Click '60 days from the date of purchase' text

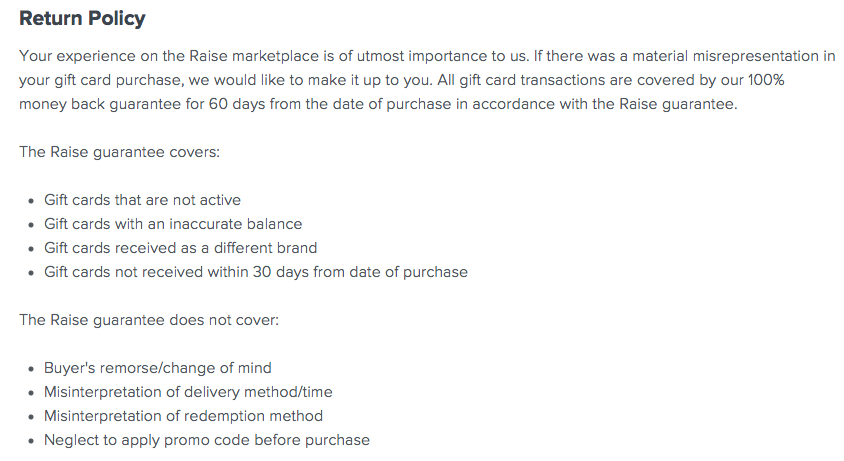click(x=330, y=104)
